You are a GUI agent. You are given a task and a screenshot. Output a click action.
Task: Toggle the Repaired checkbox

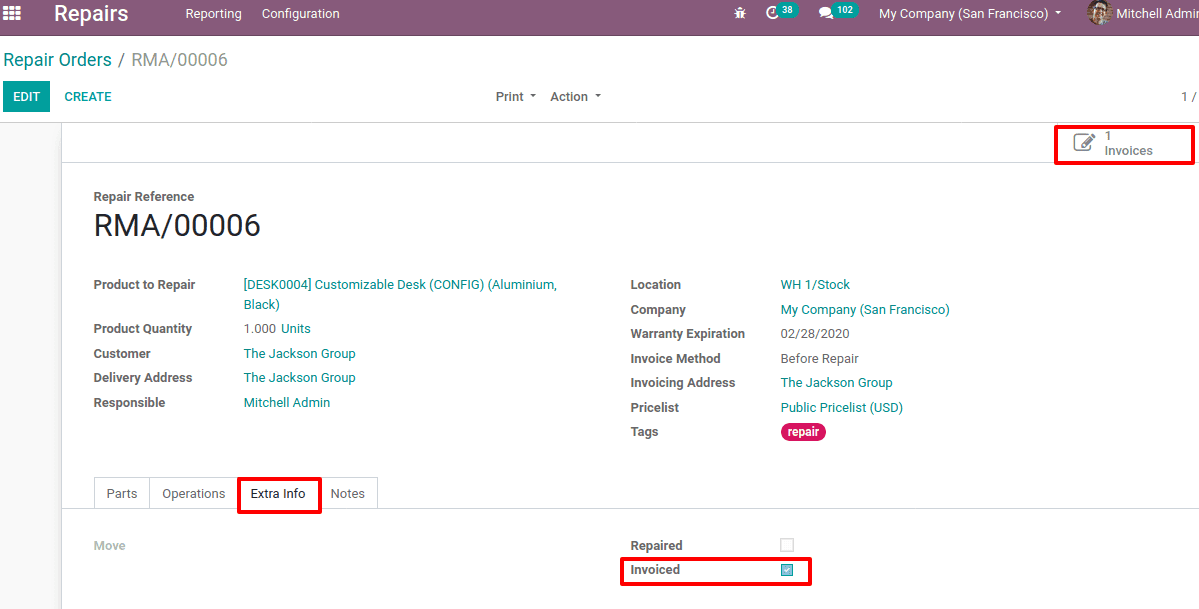pos(787,545)
